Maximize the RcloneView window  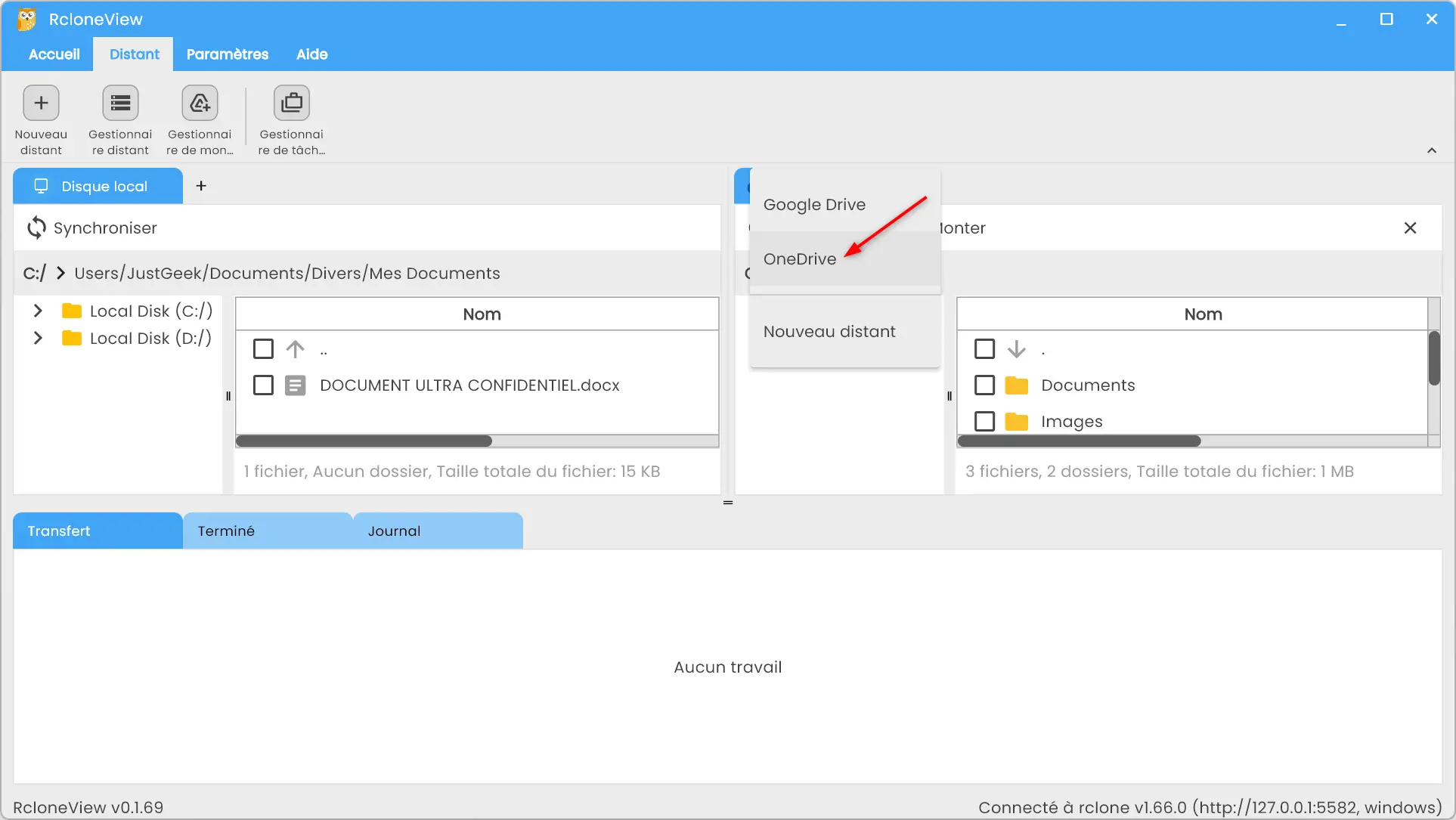[x=1386, y=19]
